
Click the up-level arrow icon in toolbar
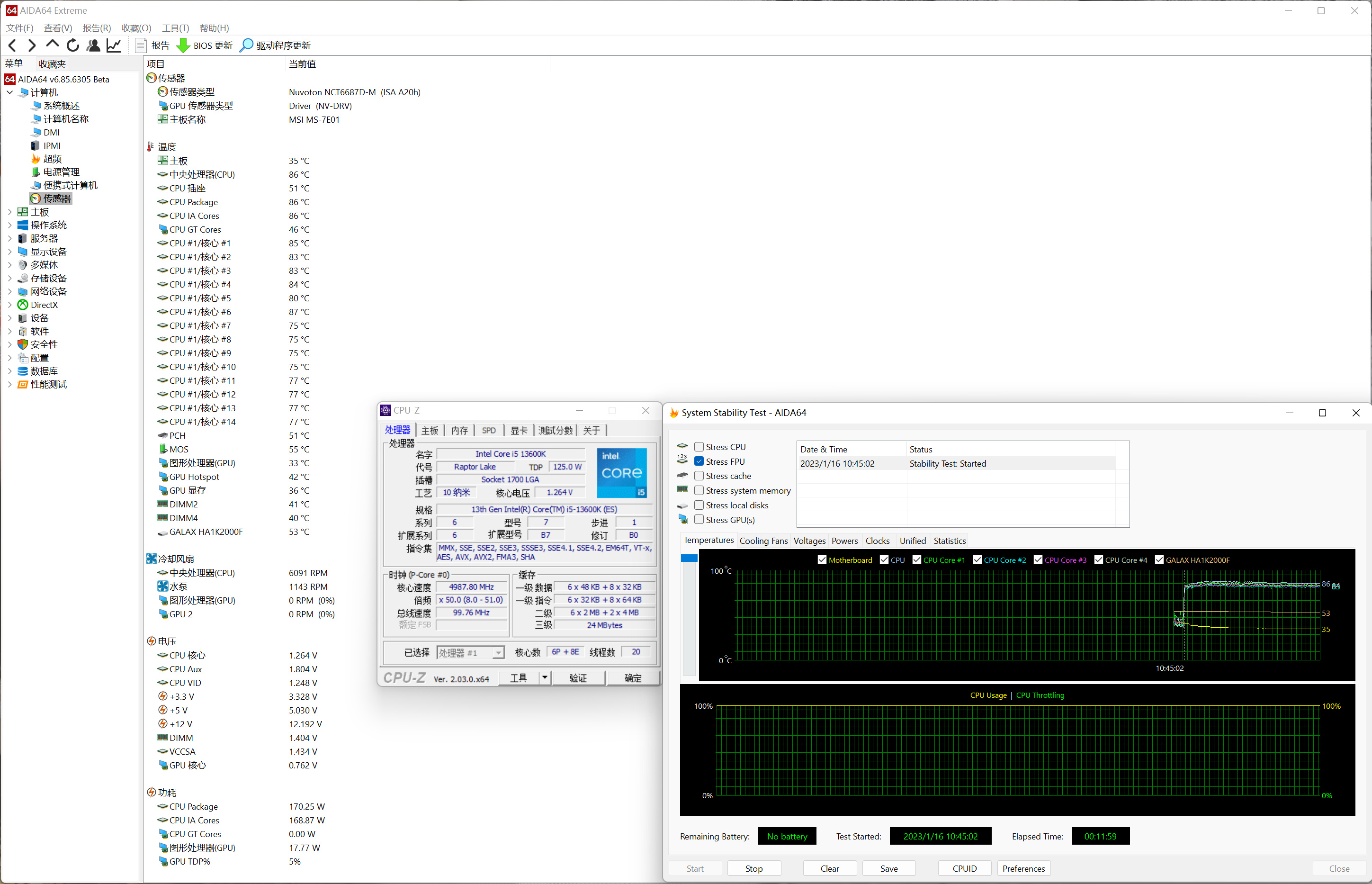pyautogui.click(x=52, y=44)
